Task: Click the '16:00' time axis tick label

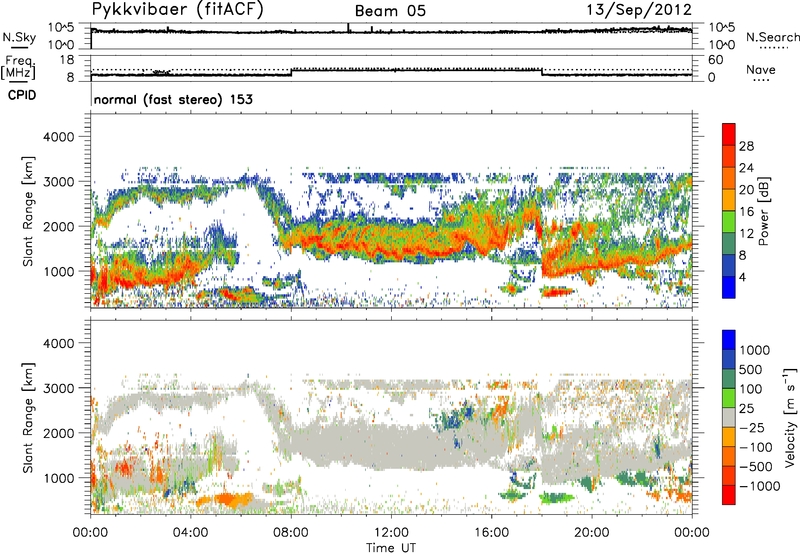Action: pos(491,533)
